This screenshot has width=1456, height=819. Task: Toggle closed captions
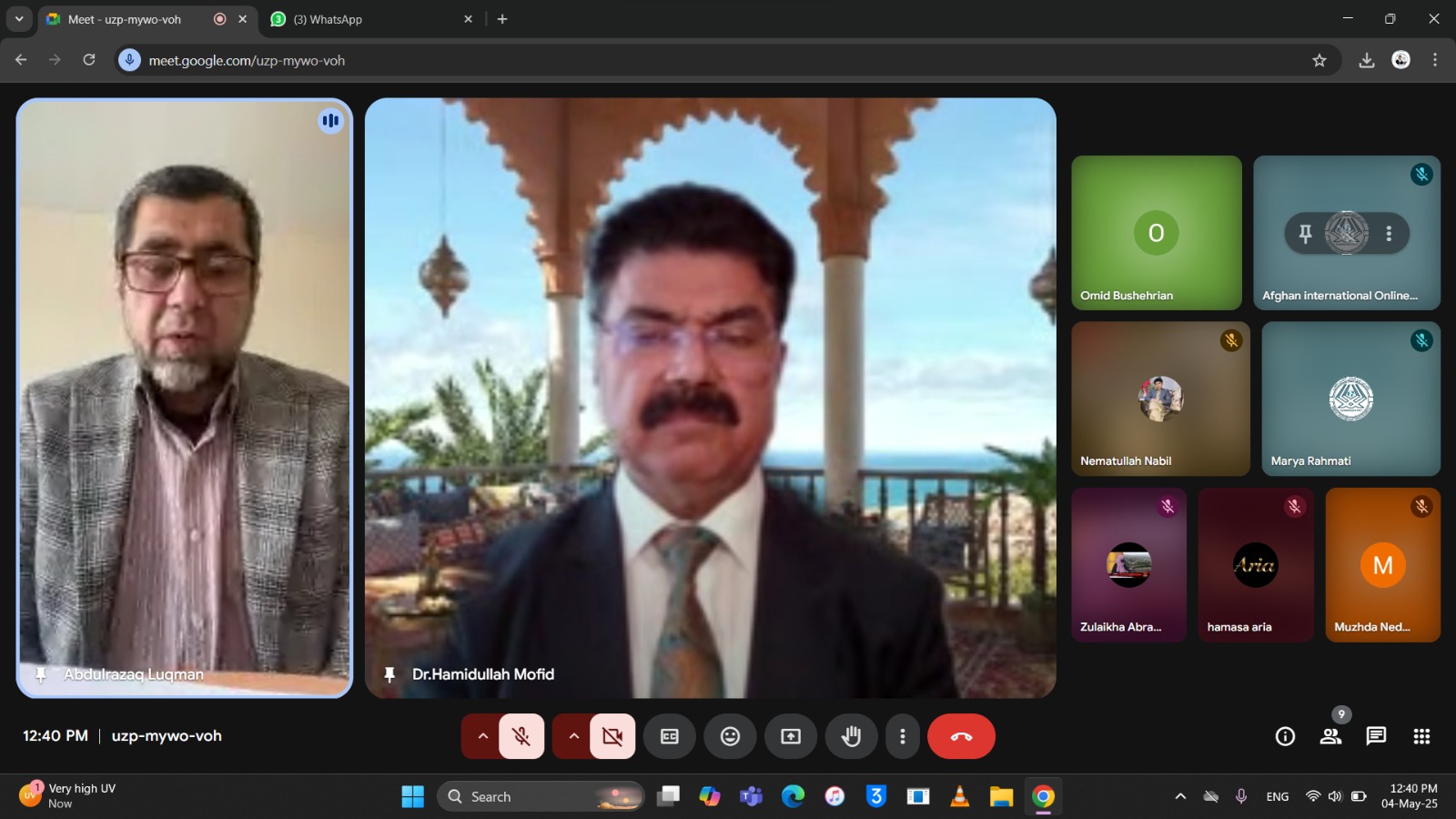click(x=670, y=736)
